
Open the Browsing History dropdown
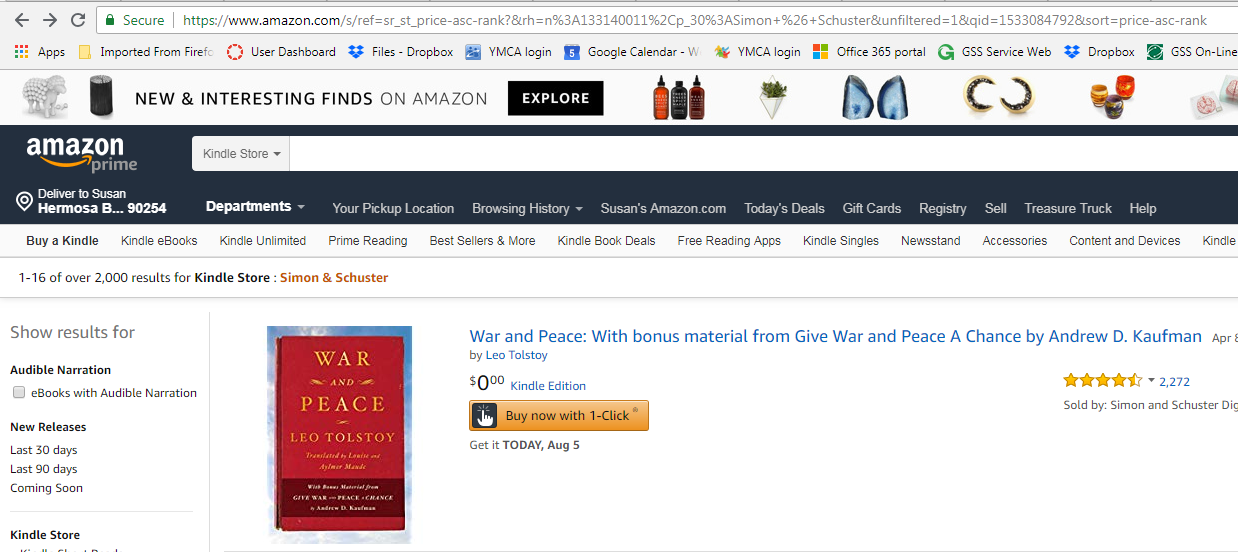527,208
